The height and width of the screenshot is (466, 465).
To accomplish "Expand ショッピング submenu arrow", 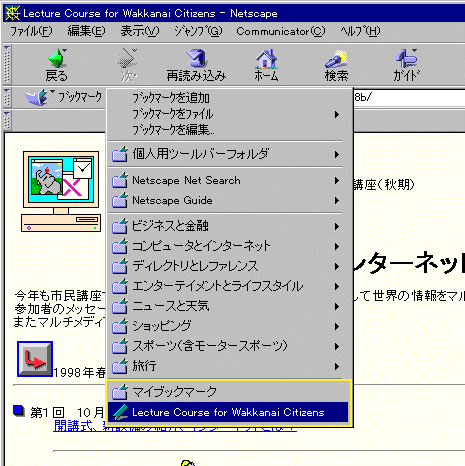I will pyautogui.click(x=337, y=326).
